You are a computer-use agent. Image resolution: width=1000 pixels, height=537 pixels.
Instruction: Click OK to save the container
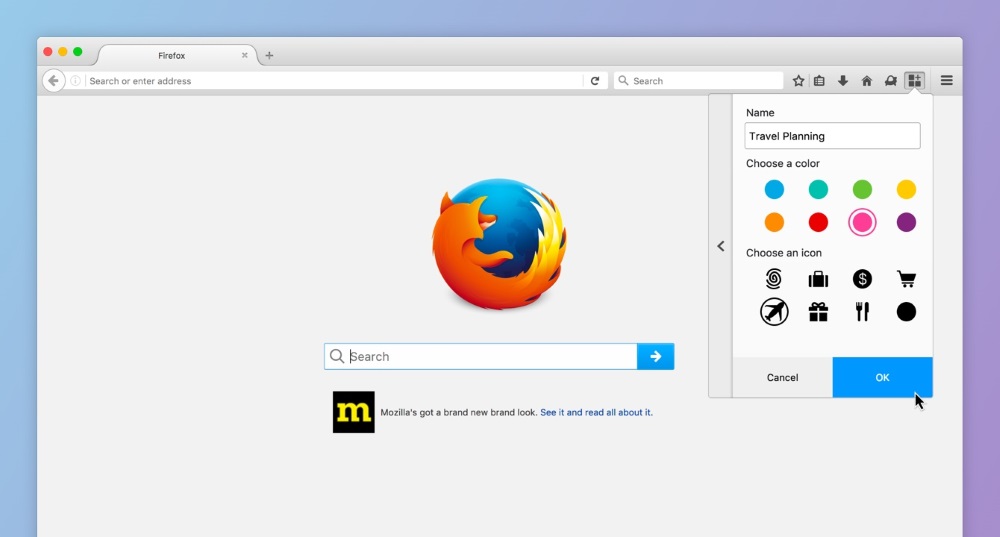tap(882, 377)
